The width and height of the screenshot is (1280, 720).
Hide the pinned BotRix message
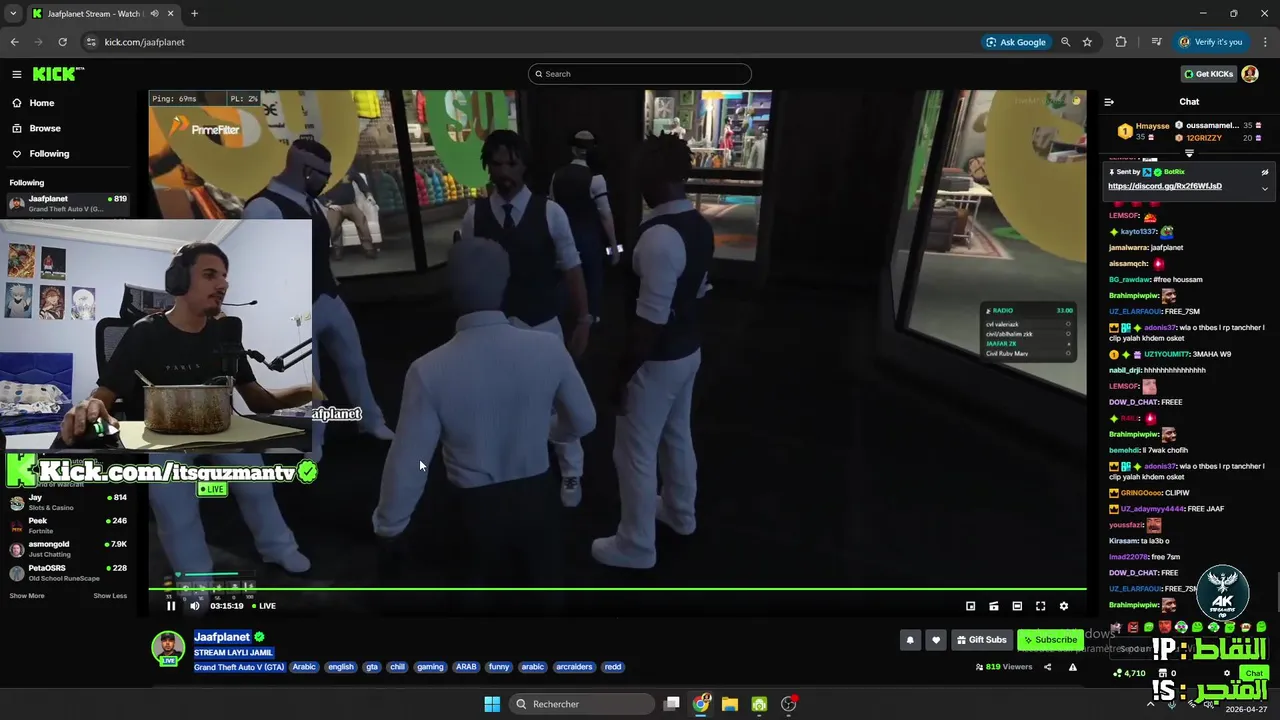(x=1264, y=172)
